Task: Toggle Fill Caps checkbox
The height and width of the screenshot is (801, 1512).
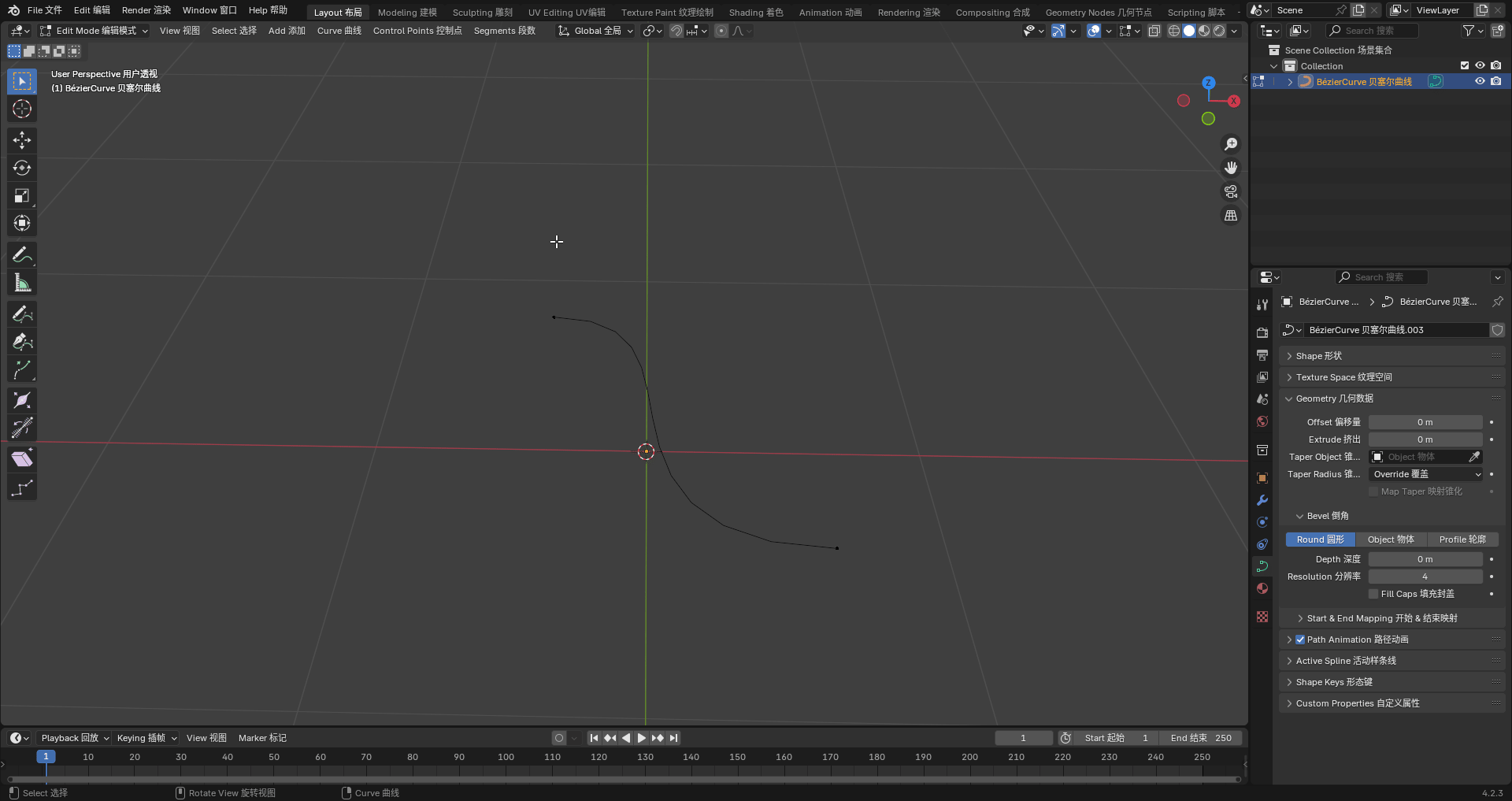Action: pos(1373,594)
